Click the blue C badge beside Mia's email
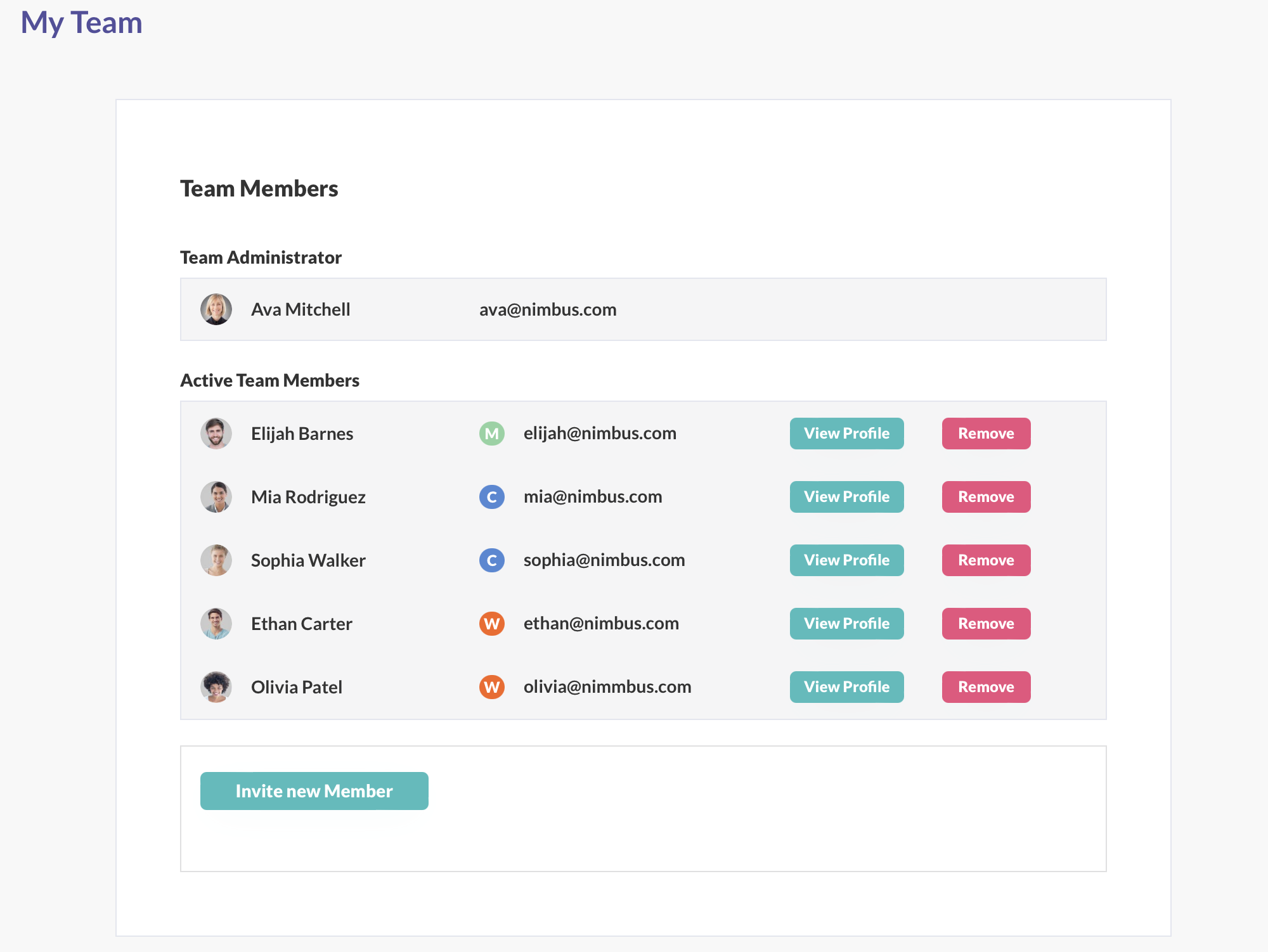 [x=491, y=497]
